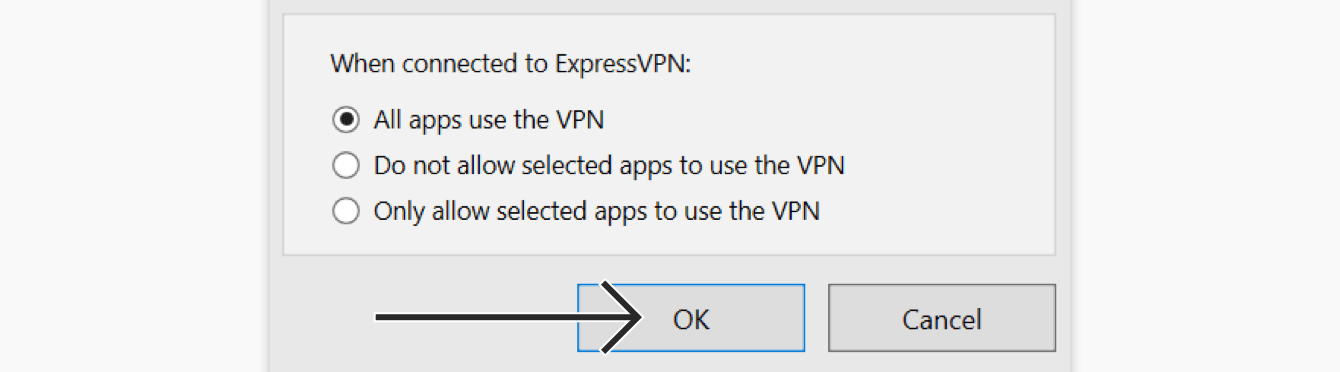This screenshot has height=372, width=1340.
Task: Switch split tunneling to include only selected apps
Action: pos(346,211)
